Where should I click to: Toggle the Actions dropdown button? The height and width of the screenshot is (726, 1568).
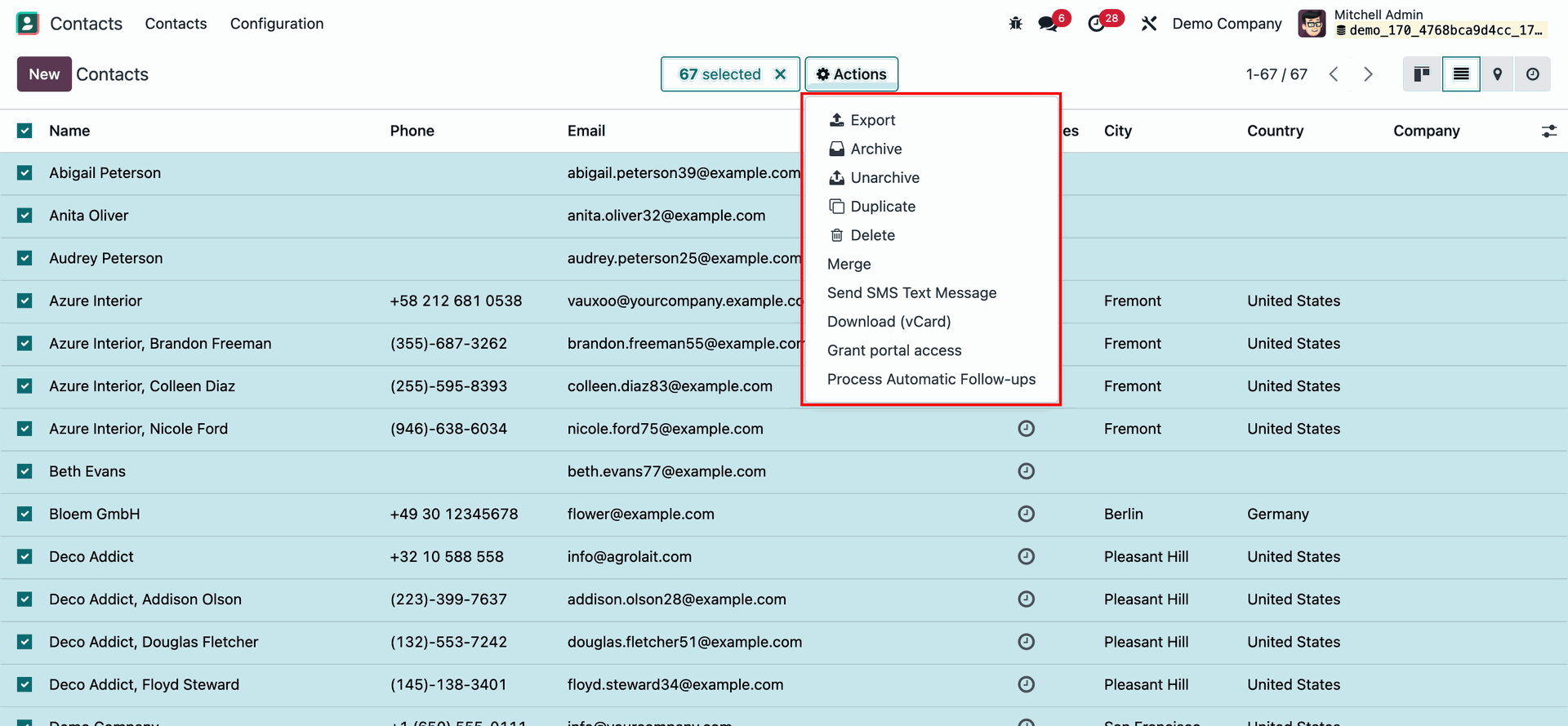pos(851,74)
